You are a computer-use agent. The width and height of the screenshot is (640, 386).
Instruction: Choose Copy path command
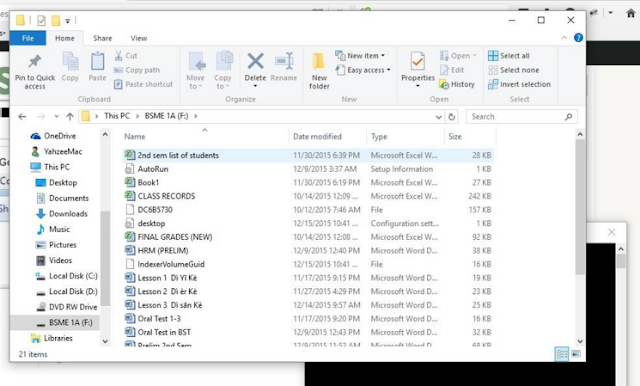click(137, 70)
